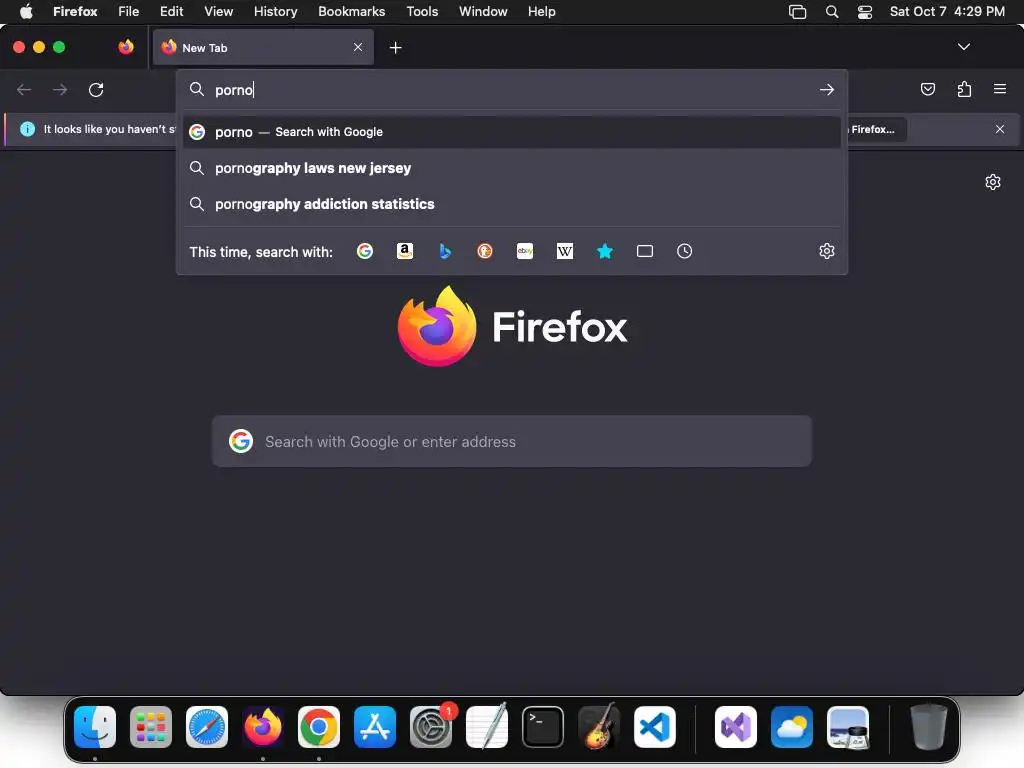
Task: Open Finder from the Dock
Action: (x=95, y=726)
